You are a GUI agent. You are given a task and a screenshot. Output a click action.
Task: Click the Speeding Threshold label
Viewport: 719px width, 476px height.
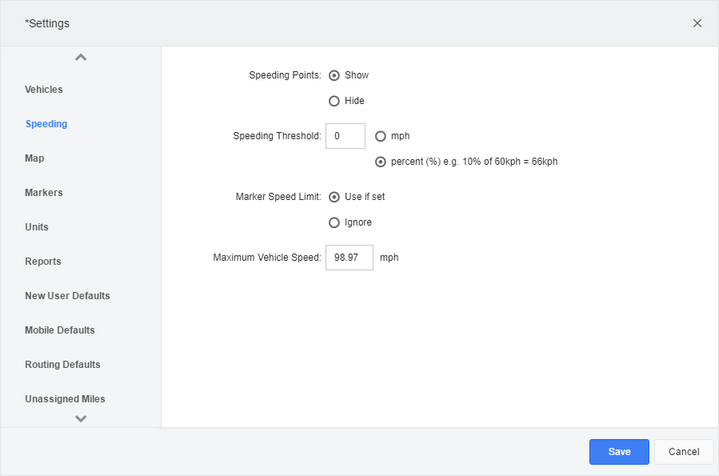277,136
